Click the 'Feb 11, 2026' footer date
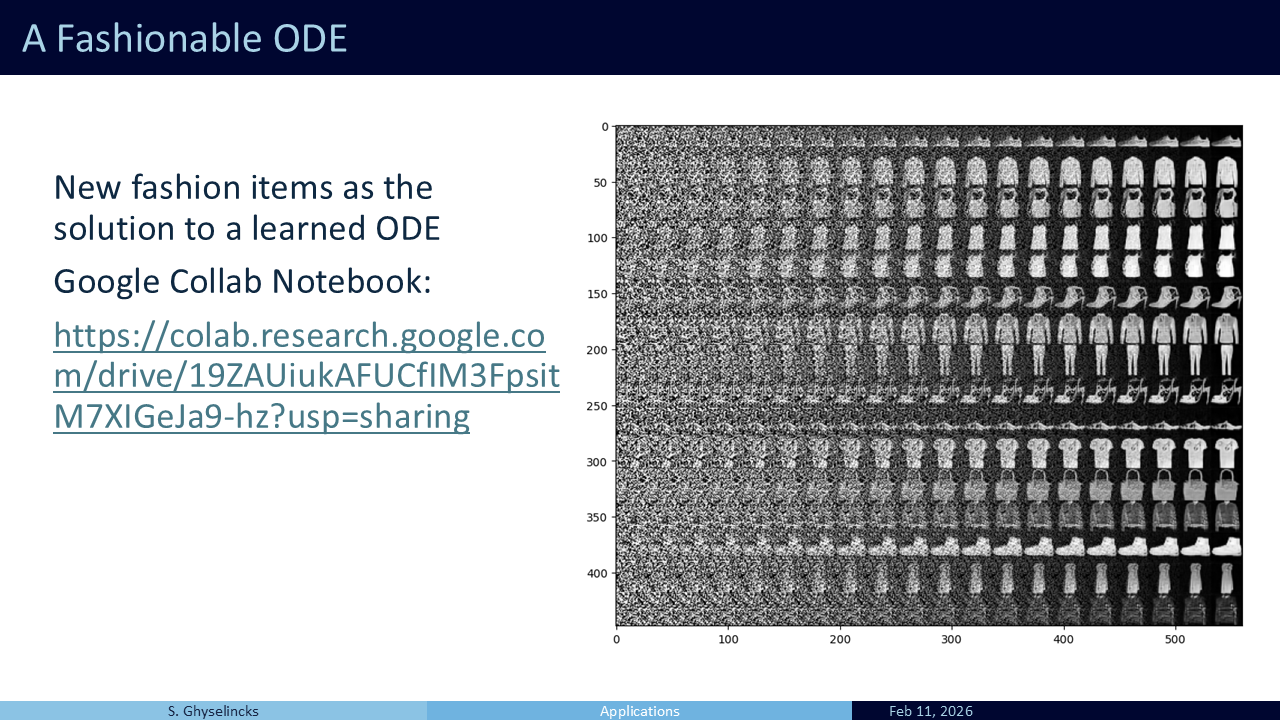The image size is (1280, 720). point(930,711)
